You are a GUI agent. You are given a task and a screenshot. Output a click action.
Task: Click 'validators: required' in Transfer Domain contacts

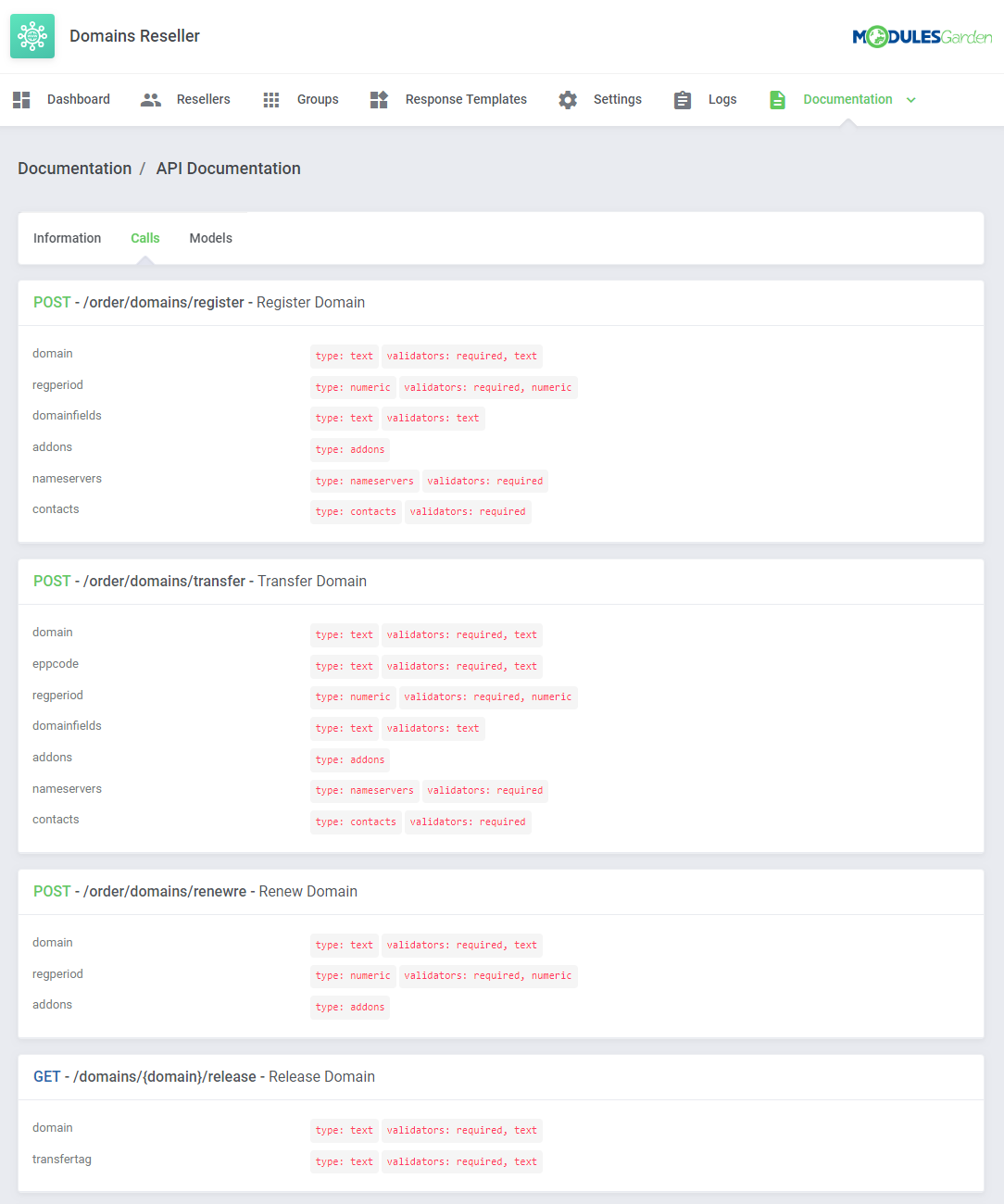[x=468, y=822]
